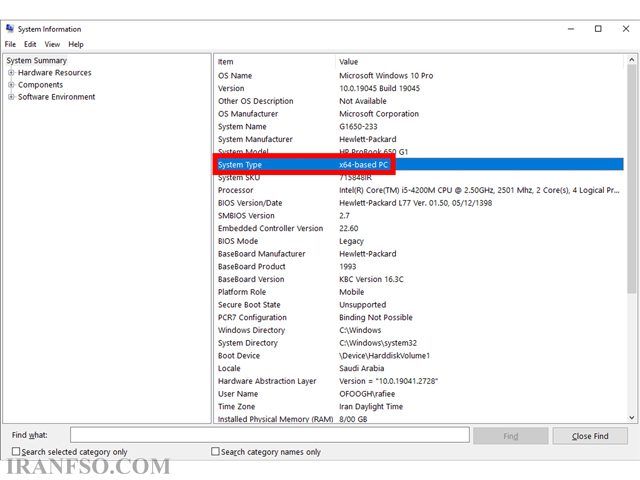Image resolution: width=640 pixels, height=480 pixels.
Task: Enable Search selected category only checkbox
Action: pyautogui.click(x=16, y=451)
